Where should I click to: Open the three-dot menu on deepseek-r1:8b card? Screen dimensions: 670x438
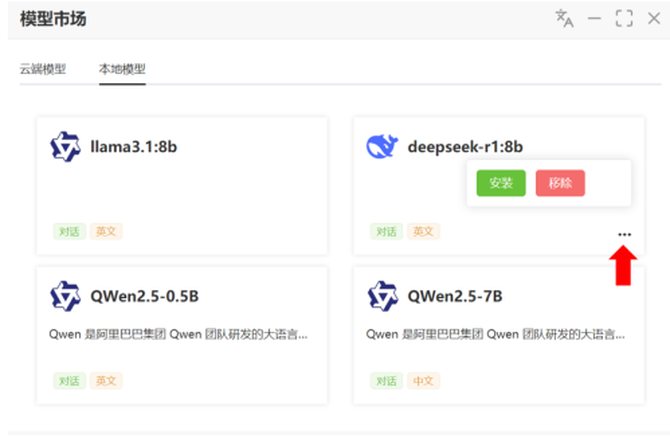(x=624, y=234)
